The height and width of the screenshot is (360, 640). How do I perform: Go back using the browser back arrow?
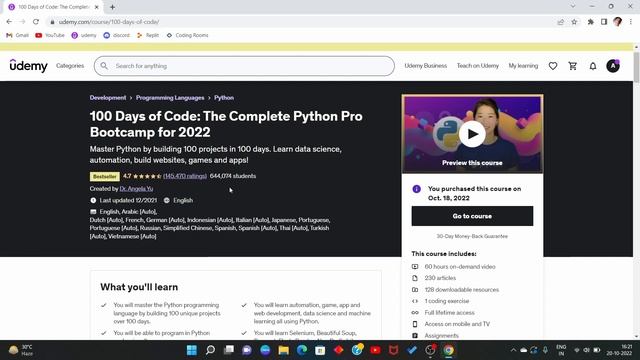(x=9, y=22)
